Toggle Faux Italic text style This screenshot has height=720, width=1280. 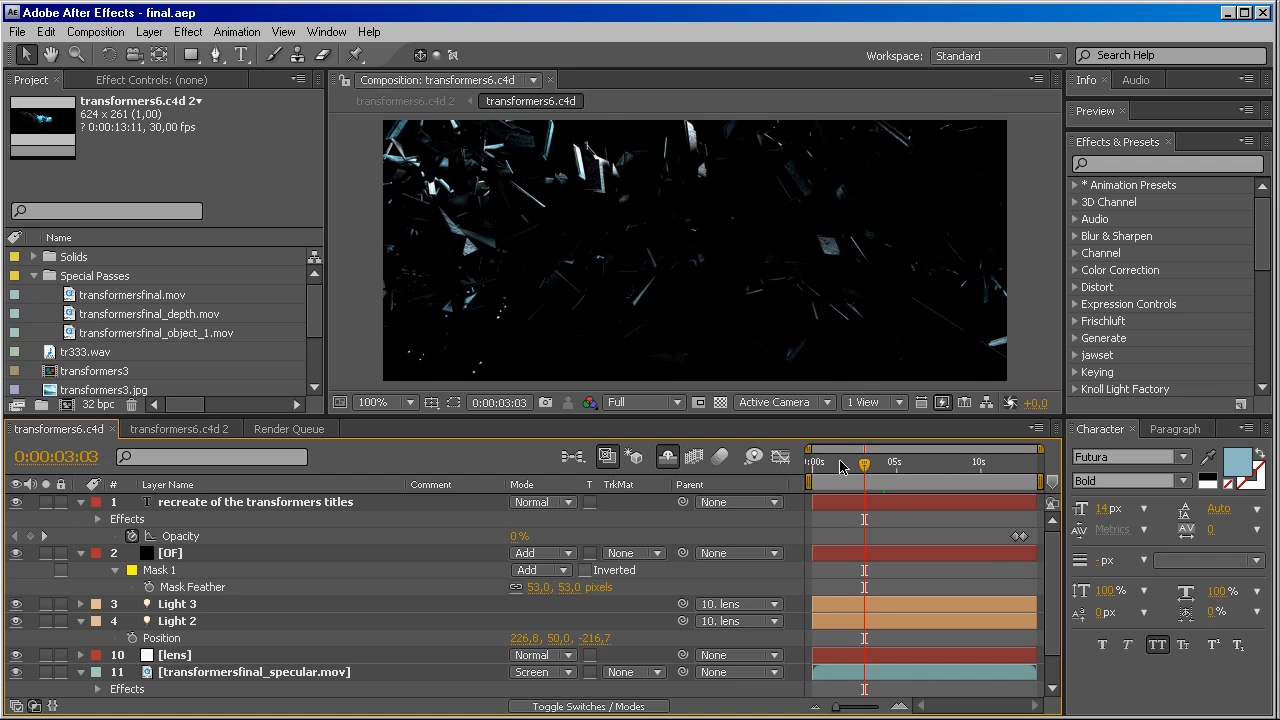1130,645
